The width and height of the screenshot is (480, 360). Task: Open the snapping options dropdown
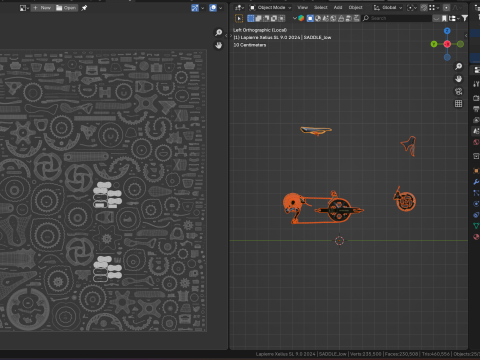click(x=434, y=7)
